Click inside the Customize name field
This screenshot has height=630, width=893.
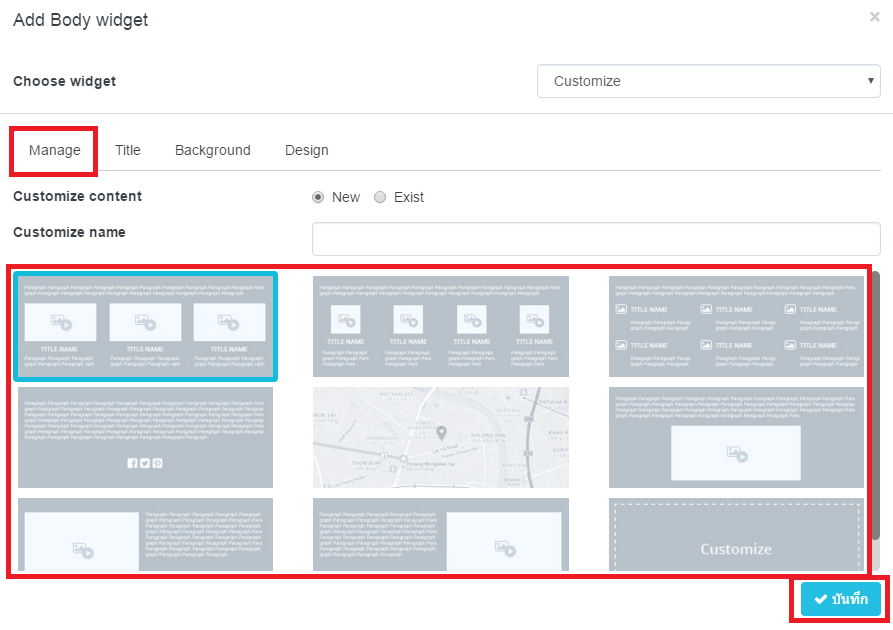tap(595, 239)
